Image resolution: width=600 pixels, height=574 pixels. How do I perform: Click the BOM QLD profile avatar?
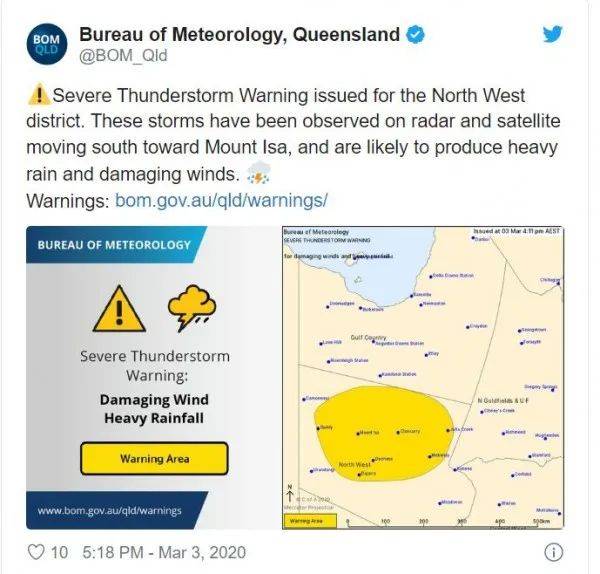(x=47, y=44)
